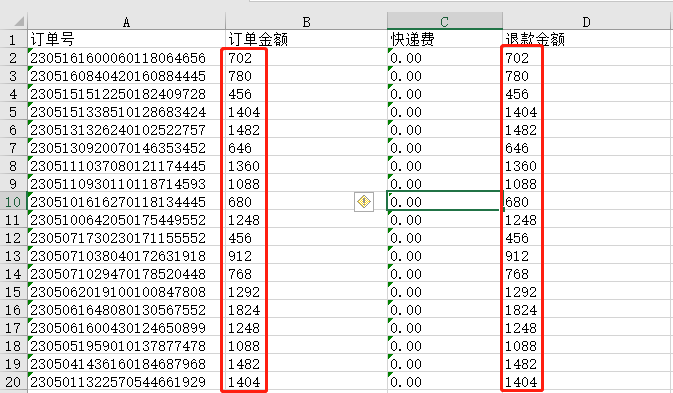
Task: Select column C header
Action: (445, 21)
